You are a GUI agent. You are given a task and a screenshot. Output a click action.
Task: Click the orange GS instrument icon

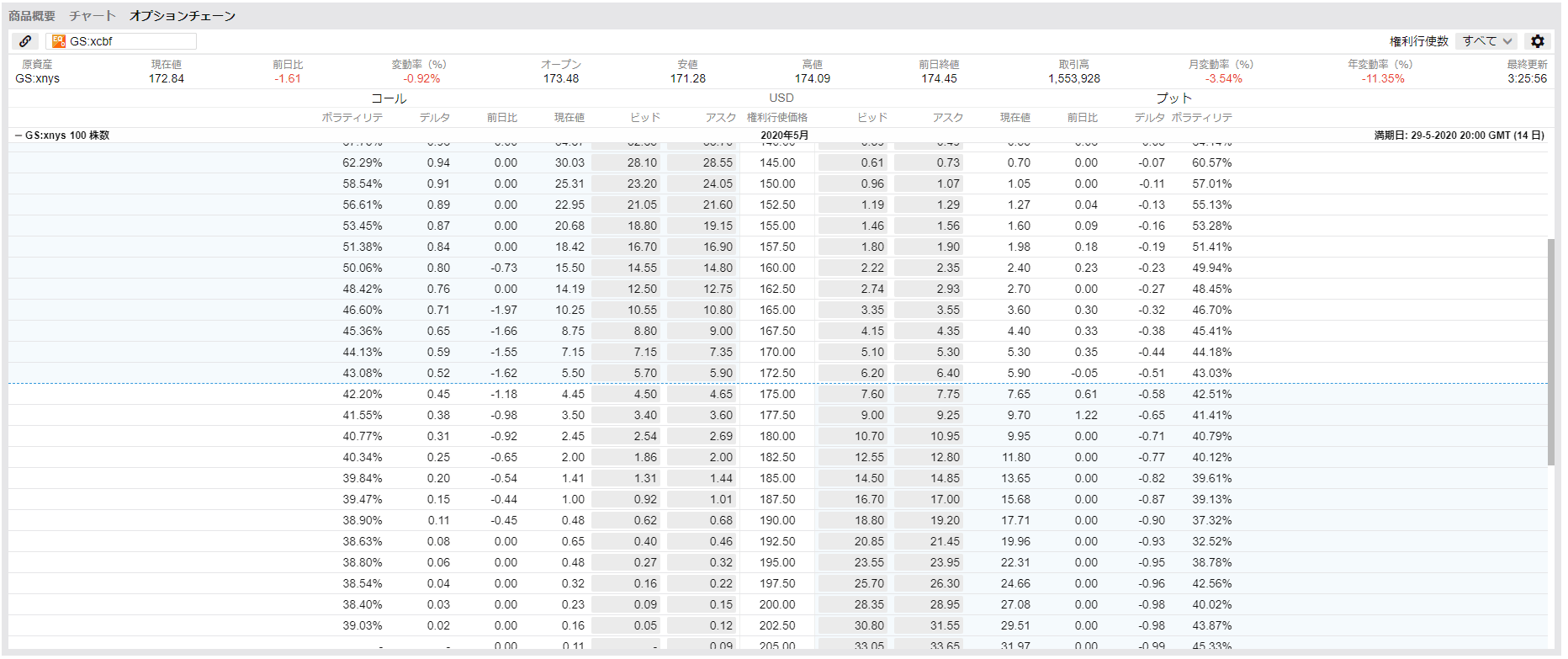[x=59, y=41]
